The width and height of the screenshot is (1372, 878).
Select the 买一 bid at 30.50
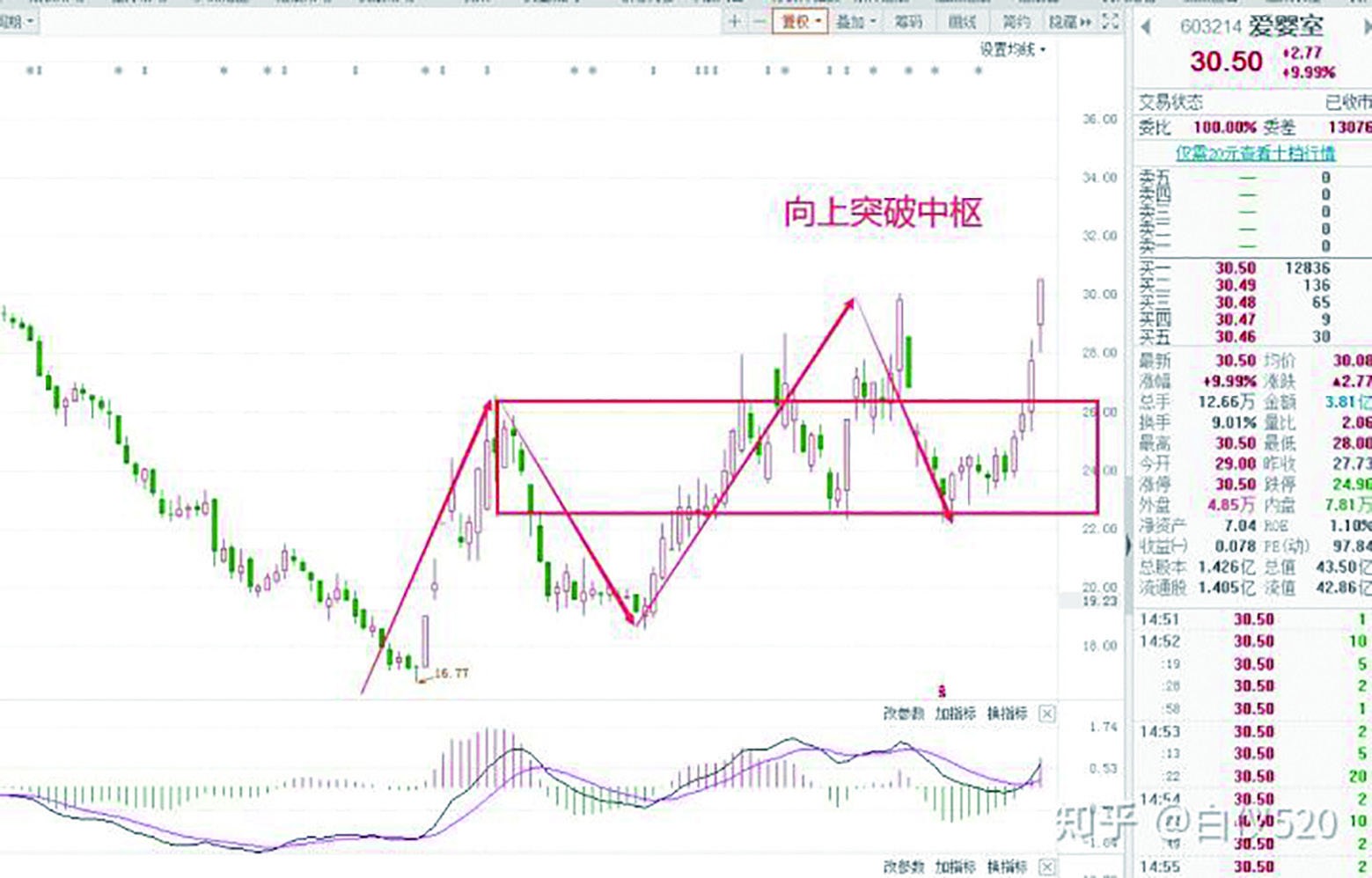coord(1231,267)
